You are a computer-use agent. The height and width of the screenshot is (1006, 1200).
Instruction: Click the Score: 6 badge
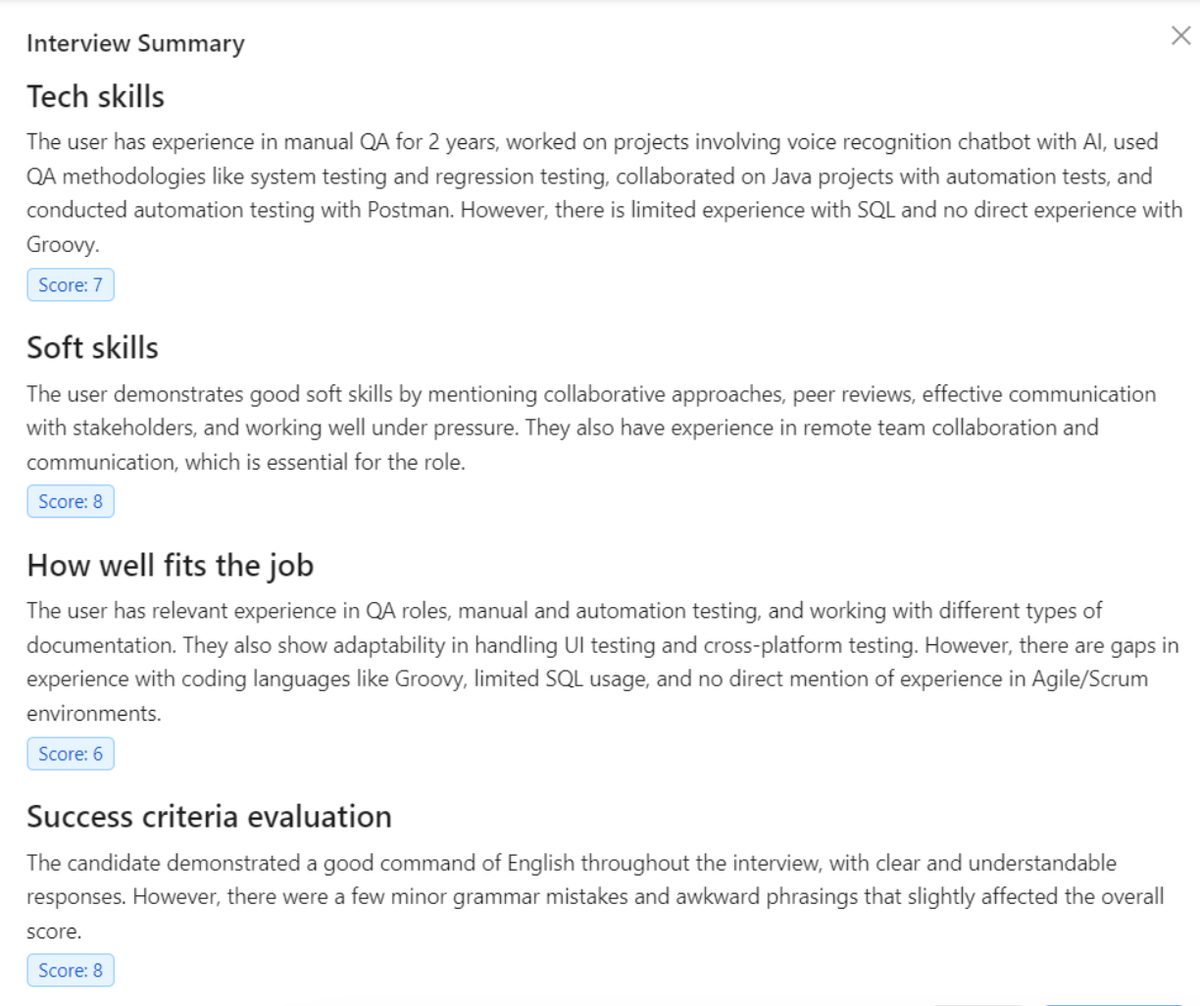tap(71, 754)
